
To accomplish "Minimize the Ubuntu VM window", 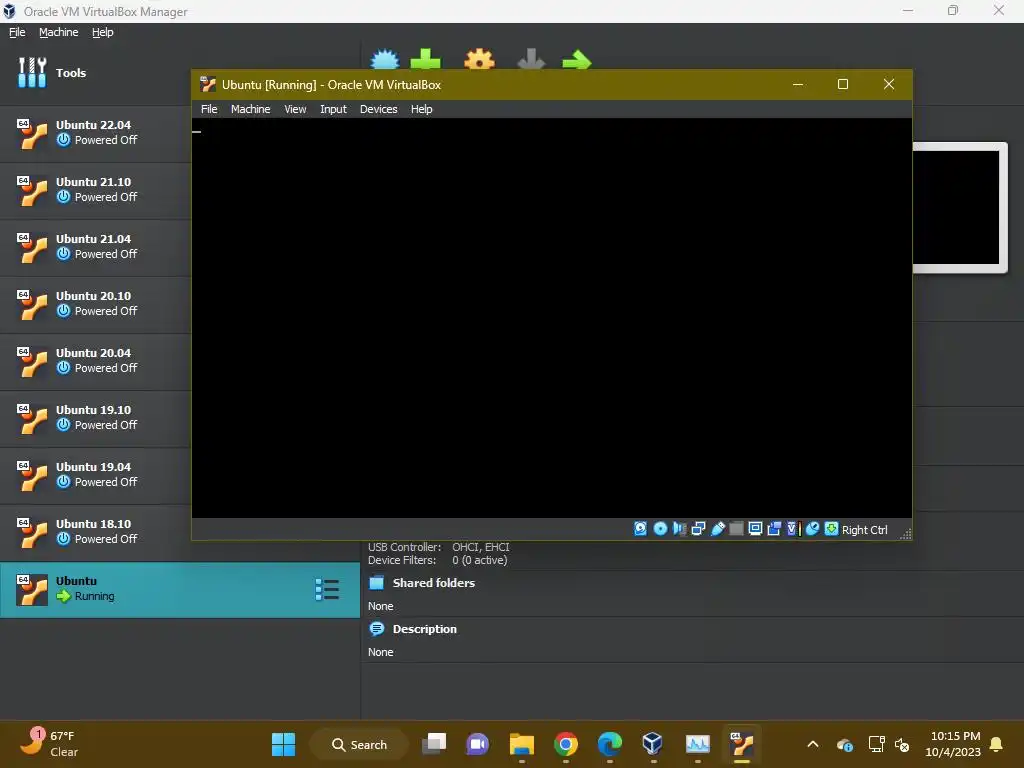I will [x=797, y=84].
